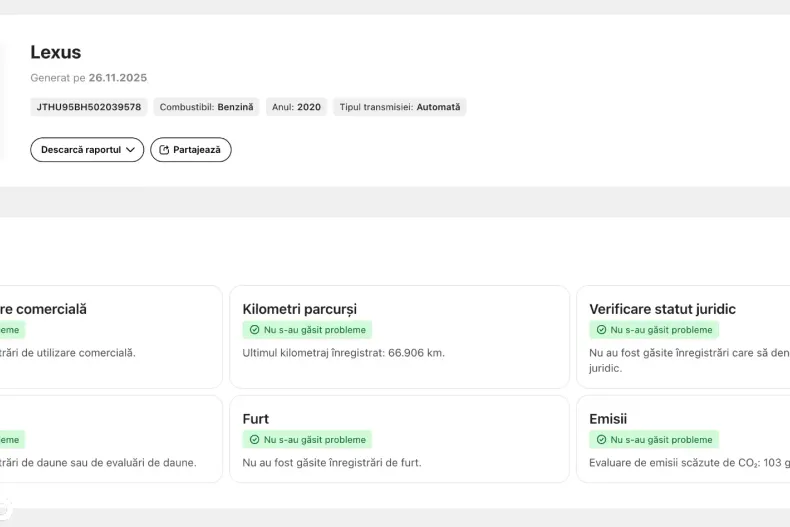790x527 pixels.
Task: Click the Lexus report title
Action: tap(56, 53)
